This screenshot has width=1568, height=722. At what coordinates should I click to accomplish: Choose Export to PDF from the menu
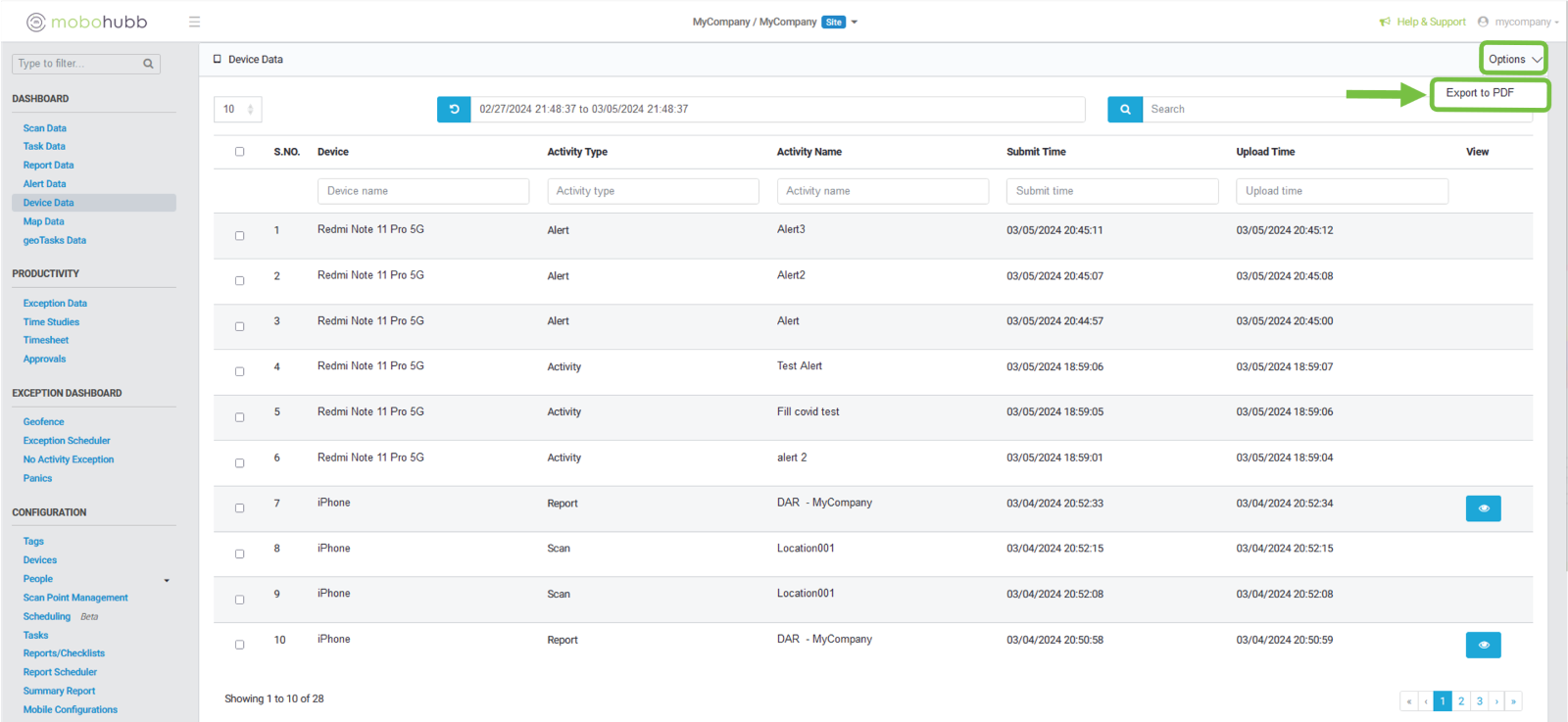pyautogui.click(x=1480, y=93)
